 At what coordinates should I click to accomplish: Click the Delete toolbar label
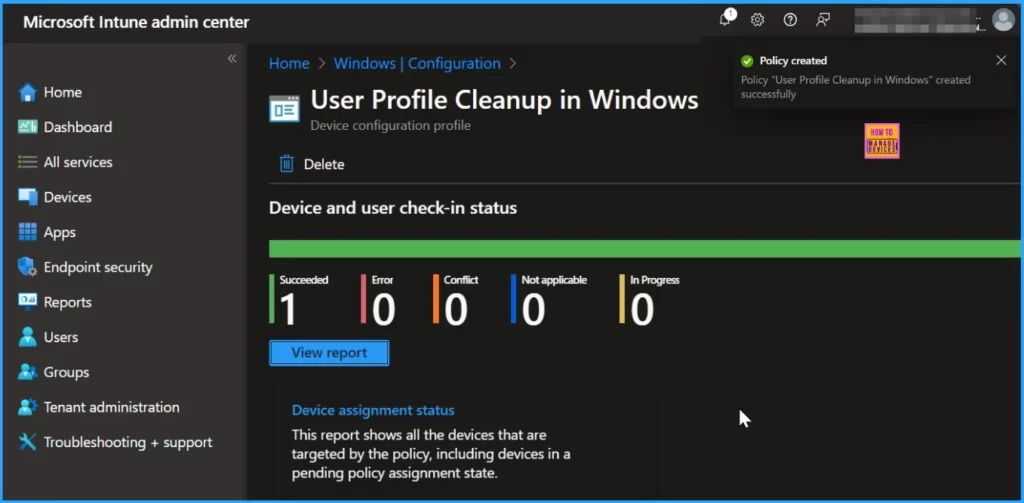pos(324,165)
